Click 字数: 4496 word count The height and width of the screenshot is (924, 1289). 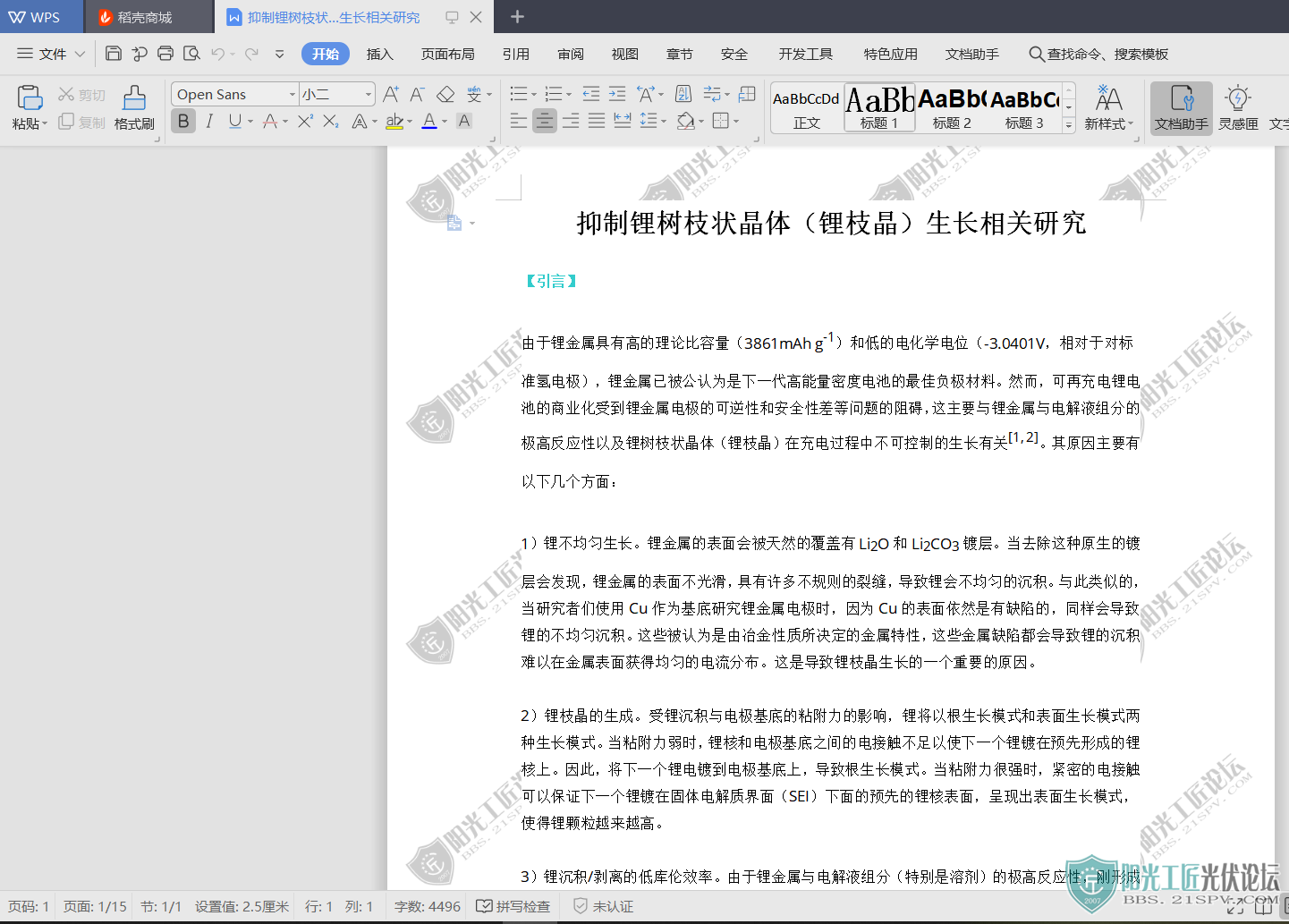tap(428, 906)
